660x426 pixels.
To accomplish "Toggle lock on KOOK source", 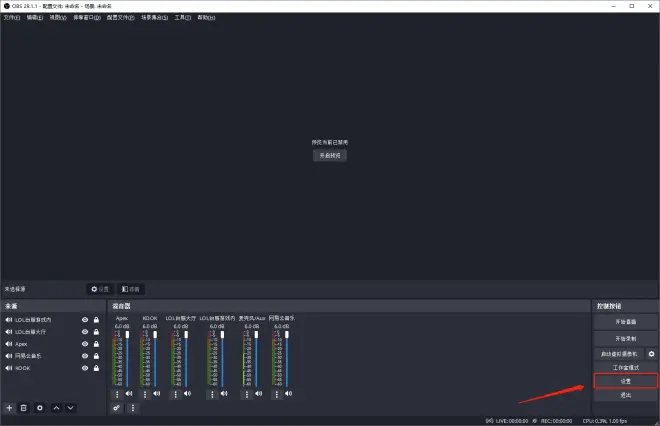I will point(96,368).
